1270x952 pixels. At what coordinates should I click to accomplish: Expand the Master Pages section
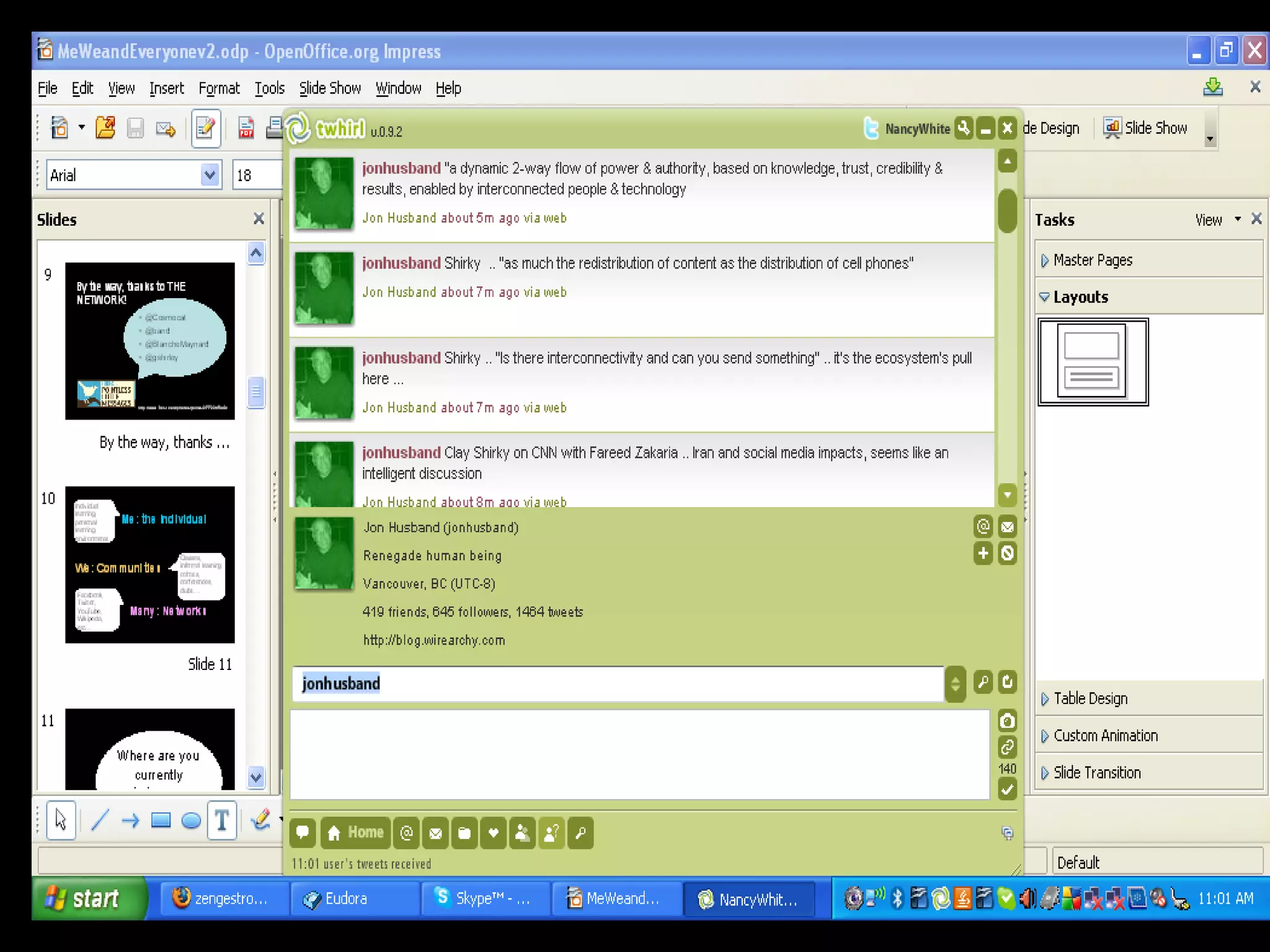(x=1093, y=260)
